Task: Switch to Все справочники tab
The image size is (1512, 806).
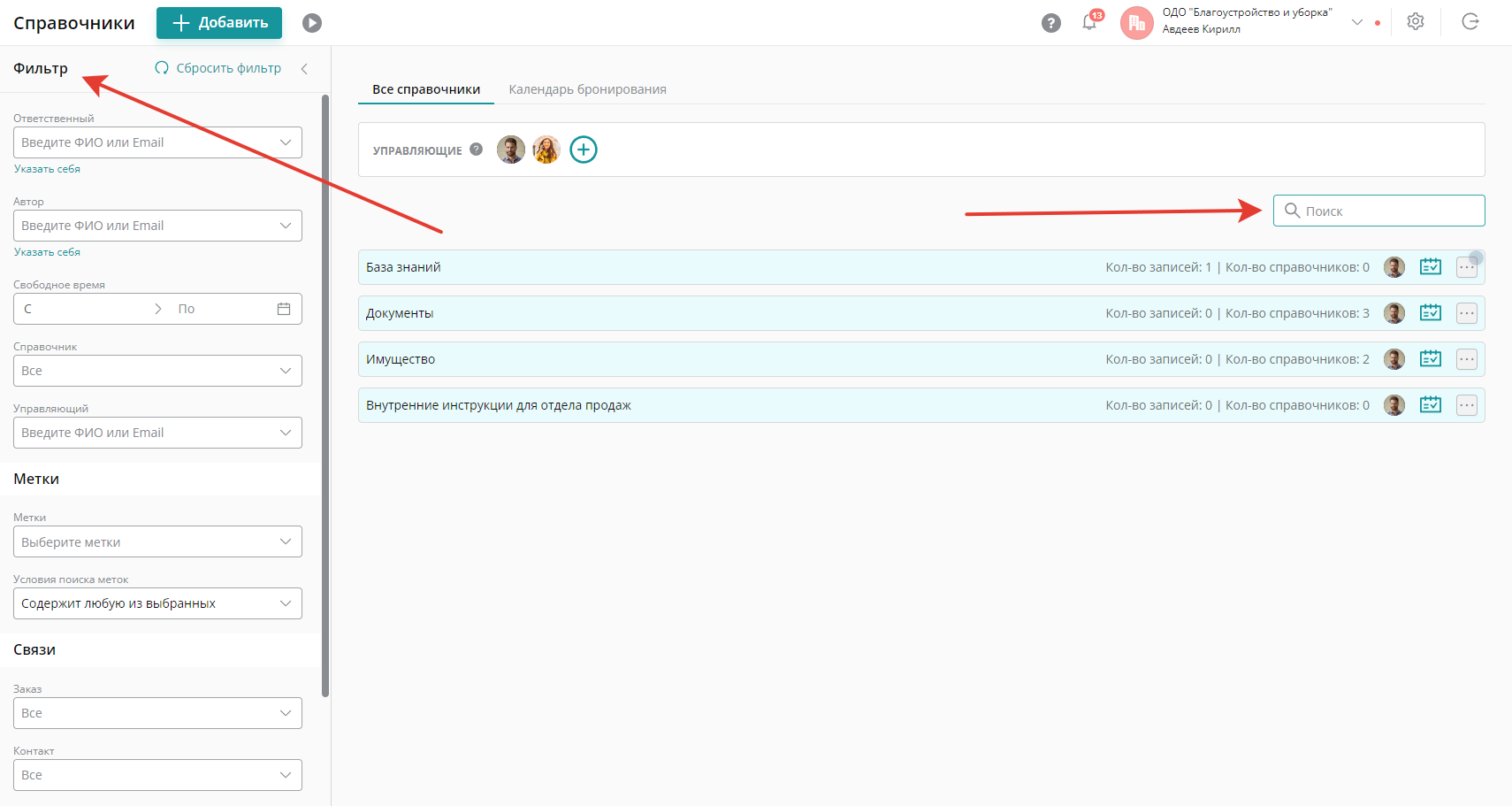Action: (x=426, y=89)
